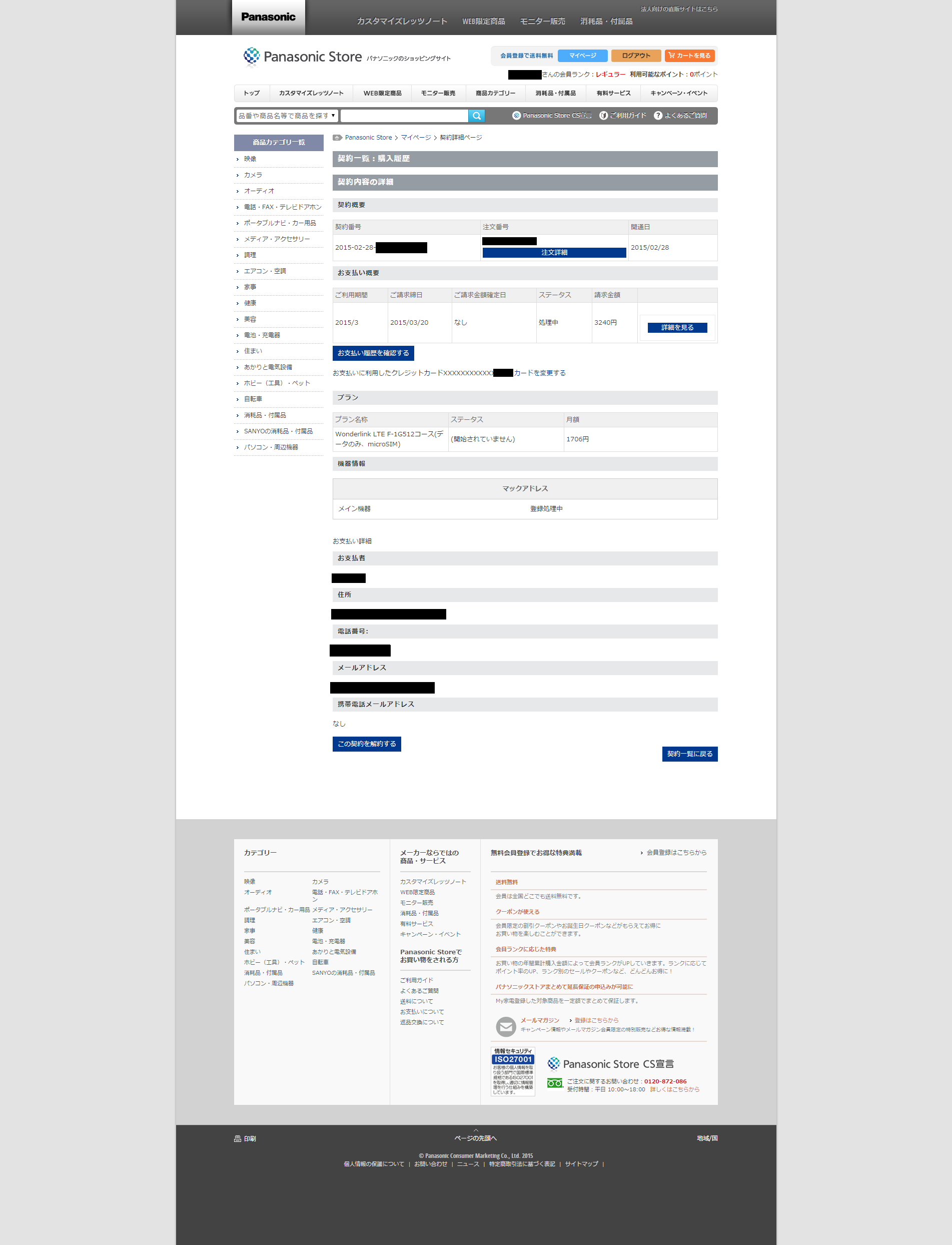
Task: Open 電池・充電器 in the sidebar
Action: [x=262, y=335]
